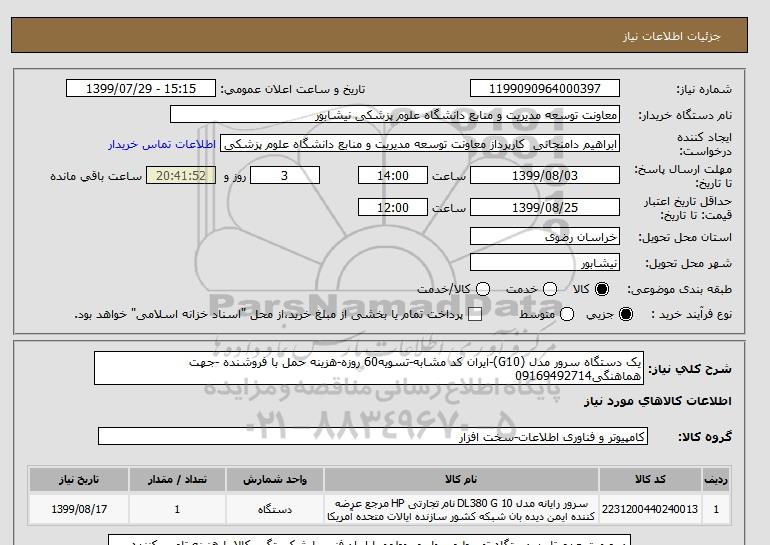This screenshot has height=545, width=770.
Task: Select the جزیی purchase type radio
Action: [626, 314]
